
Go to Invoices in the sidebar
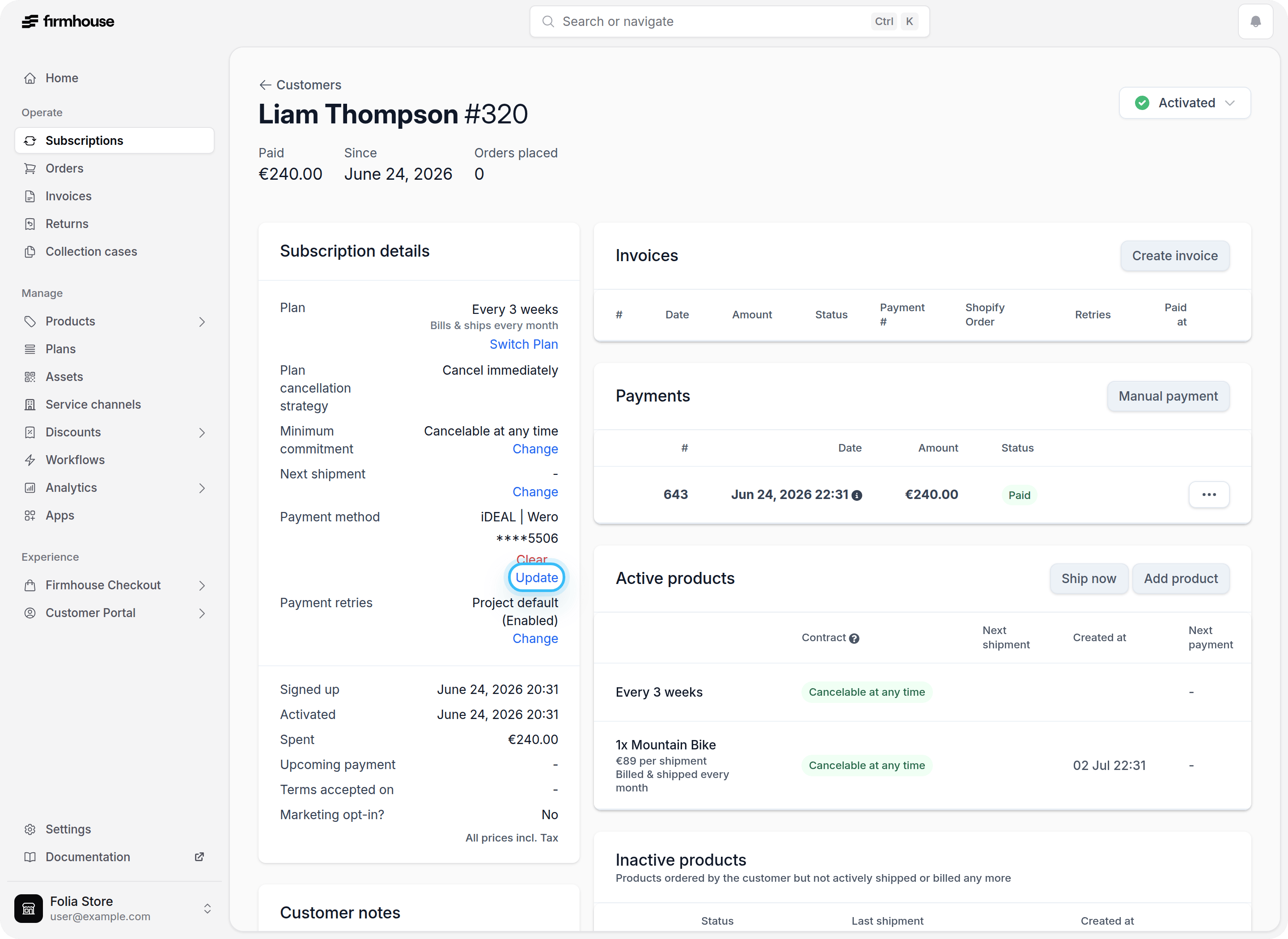[114, 196]
